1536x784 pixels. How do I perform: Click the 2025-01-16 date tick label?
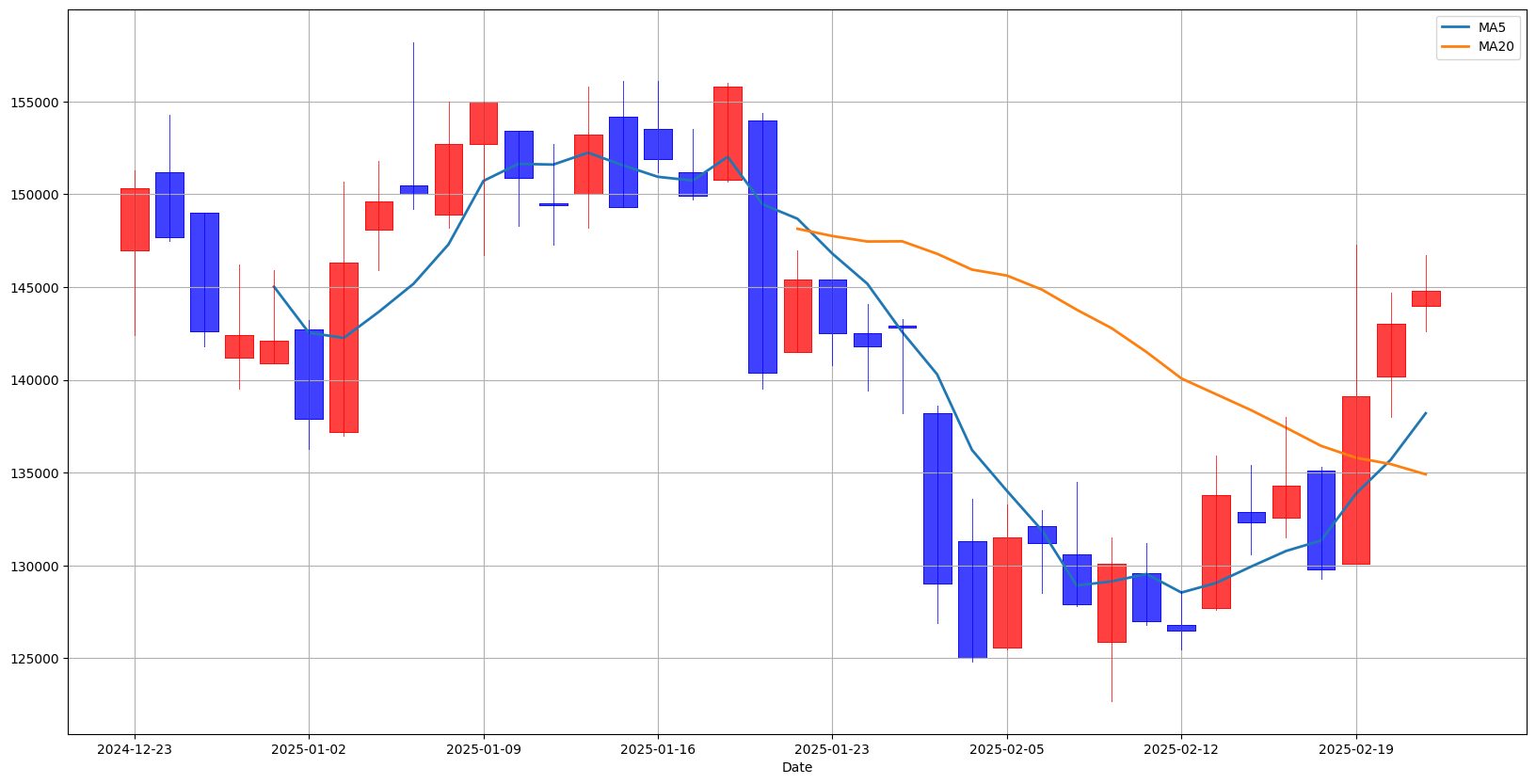pyautogui.click(x=658, y=750)
